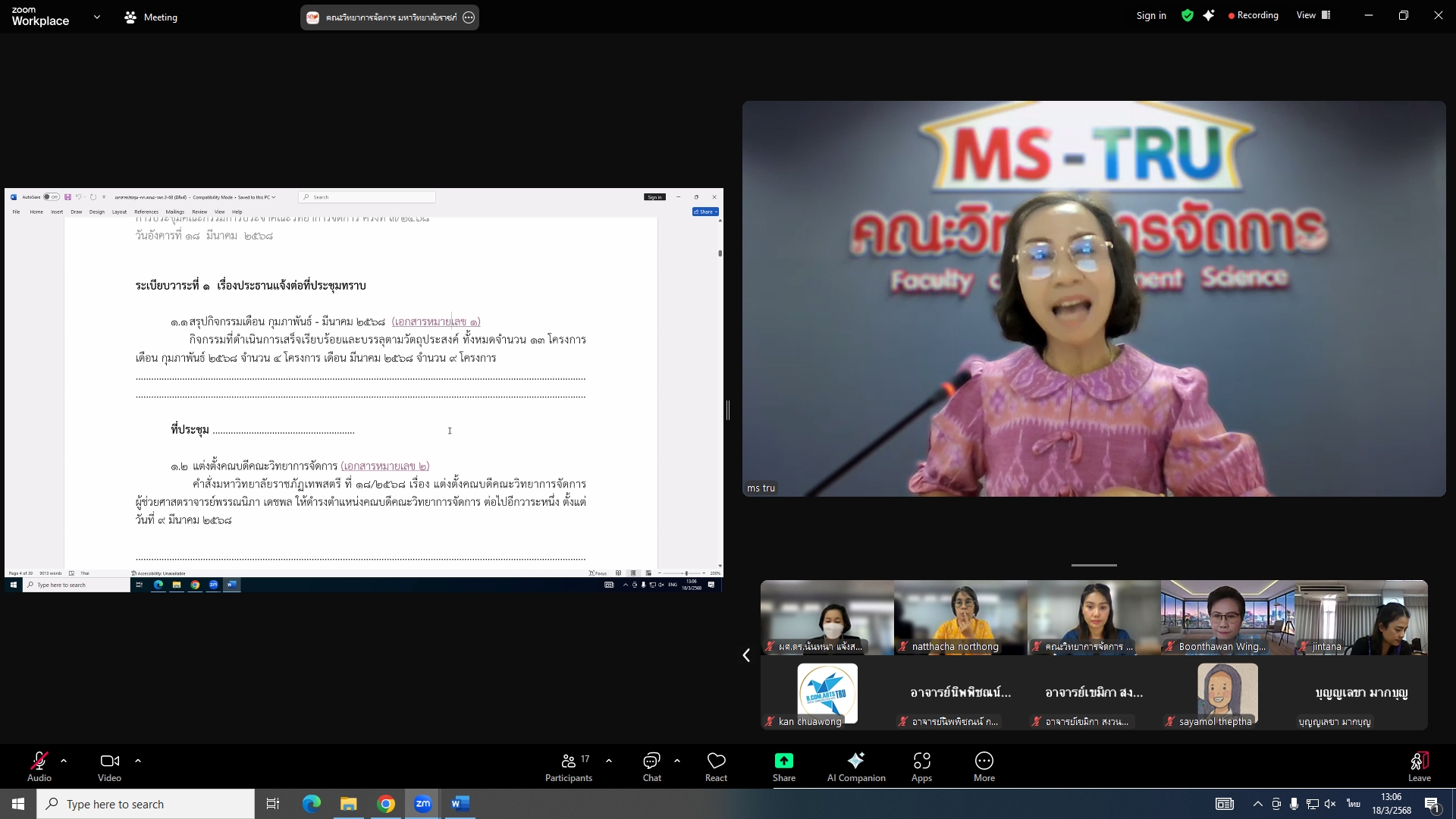The image size is (1456, 819).
Task: Unmute the microphone Audio button
Action: (39, 761)
